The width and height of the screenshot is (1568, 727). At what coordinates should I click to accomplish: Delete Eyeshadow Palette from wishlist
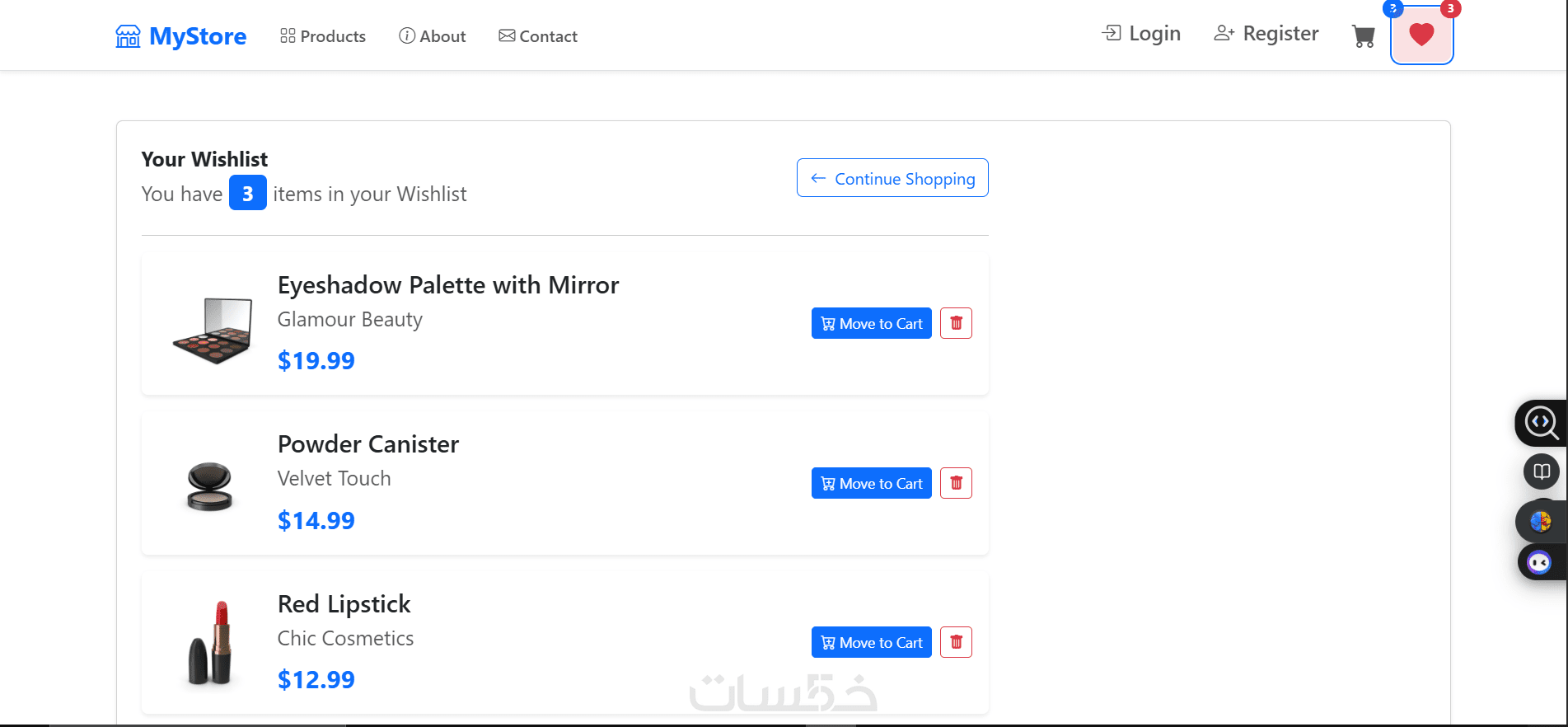[956, 323]
